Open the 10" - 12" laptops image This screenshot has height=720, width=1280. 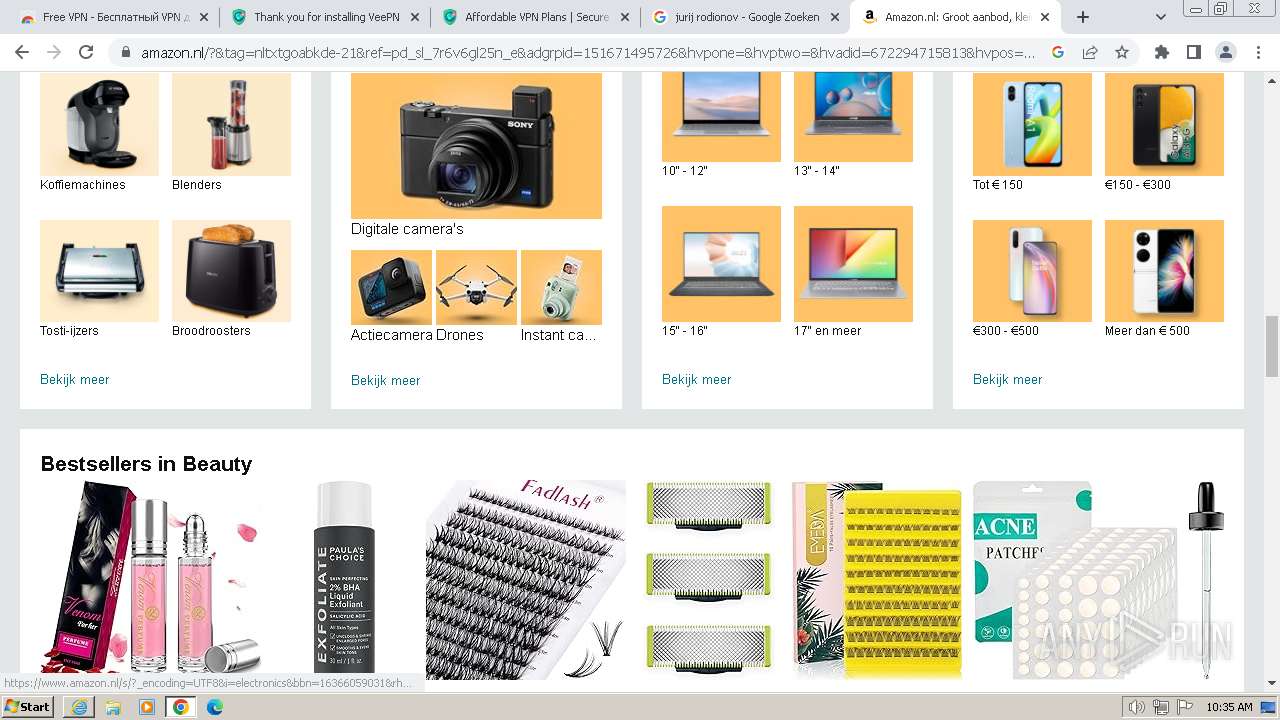721,117
